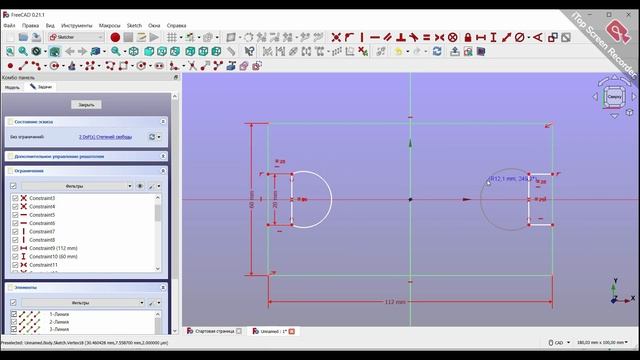Toggle checkbox for Constraint7
Viewport: 640px width, 360px height.
point(15,231)
